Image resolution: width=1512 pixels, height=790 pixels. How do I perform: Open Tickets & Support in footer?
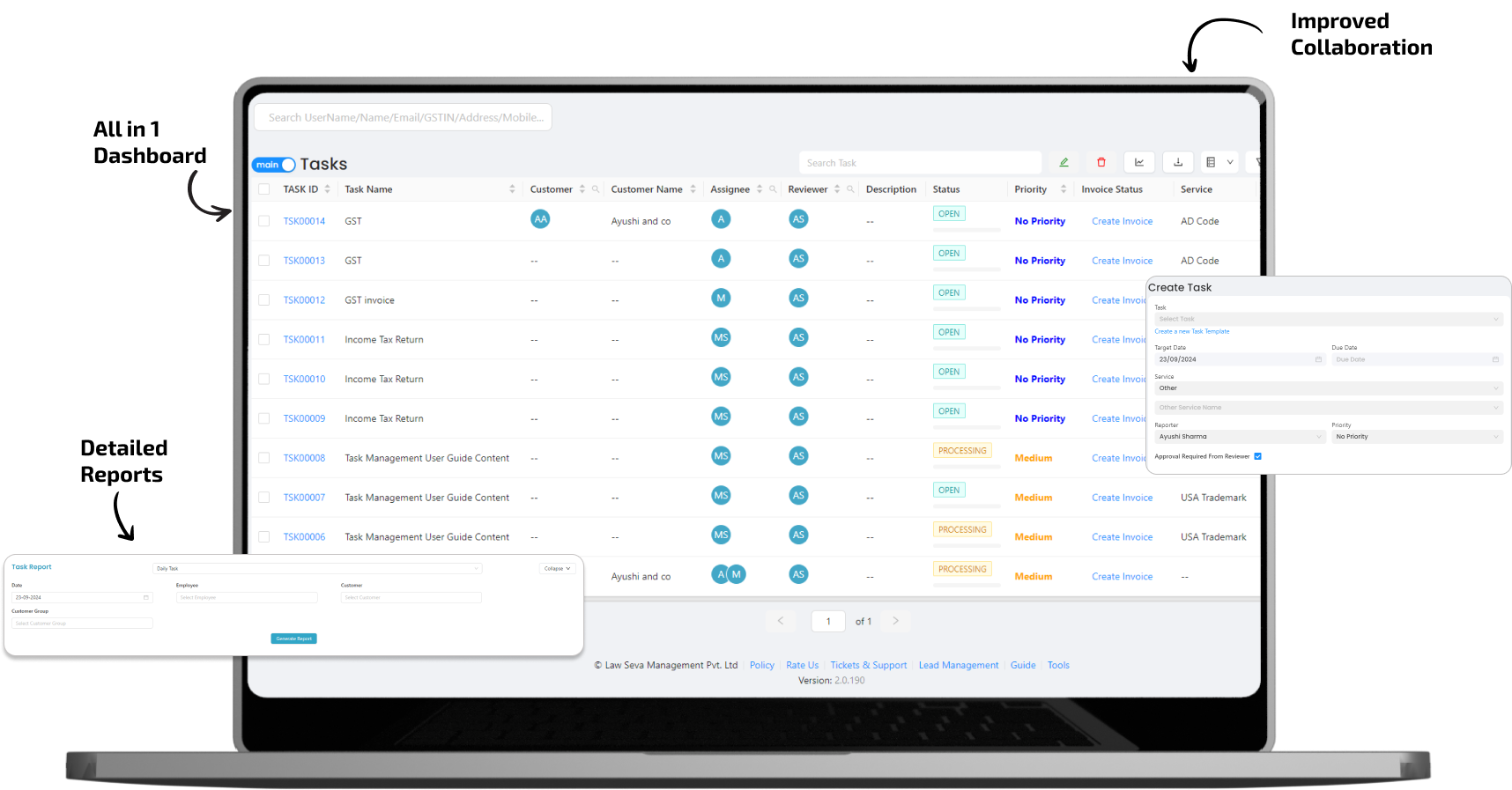868,666
